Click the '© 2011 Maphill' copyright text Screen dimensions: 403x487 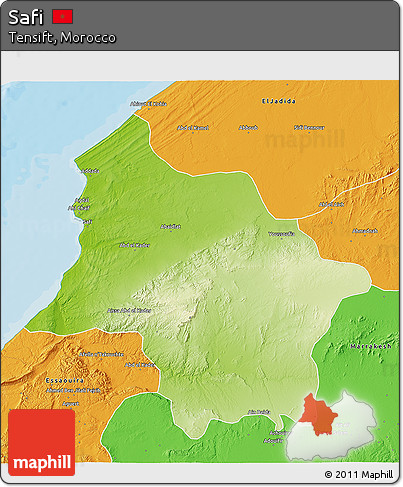pos(359,474)
